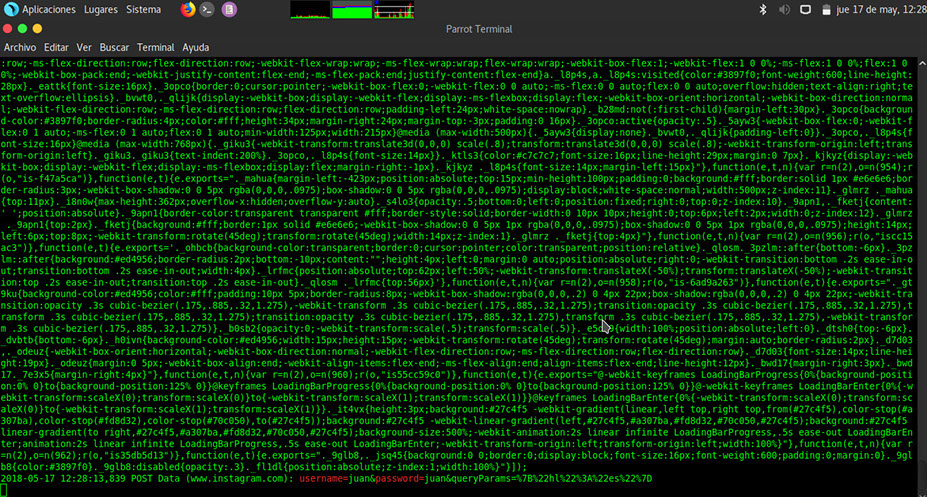927x497 pixels.
Task: Open the purple text editor launcher
Action: pyautogui.click(x=230, y=9)
